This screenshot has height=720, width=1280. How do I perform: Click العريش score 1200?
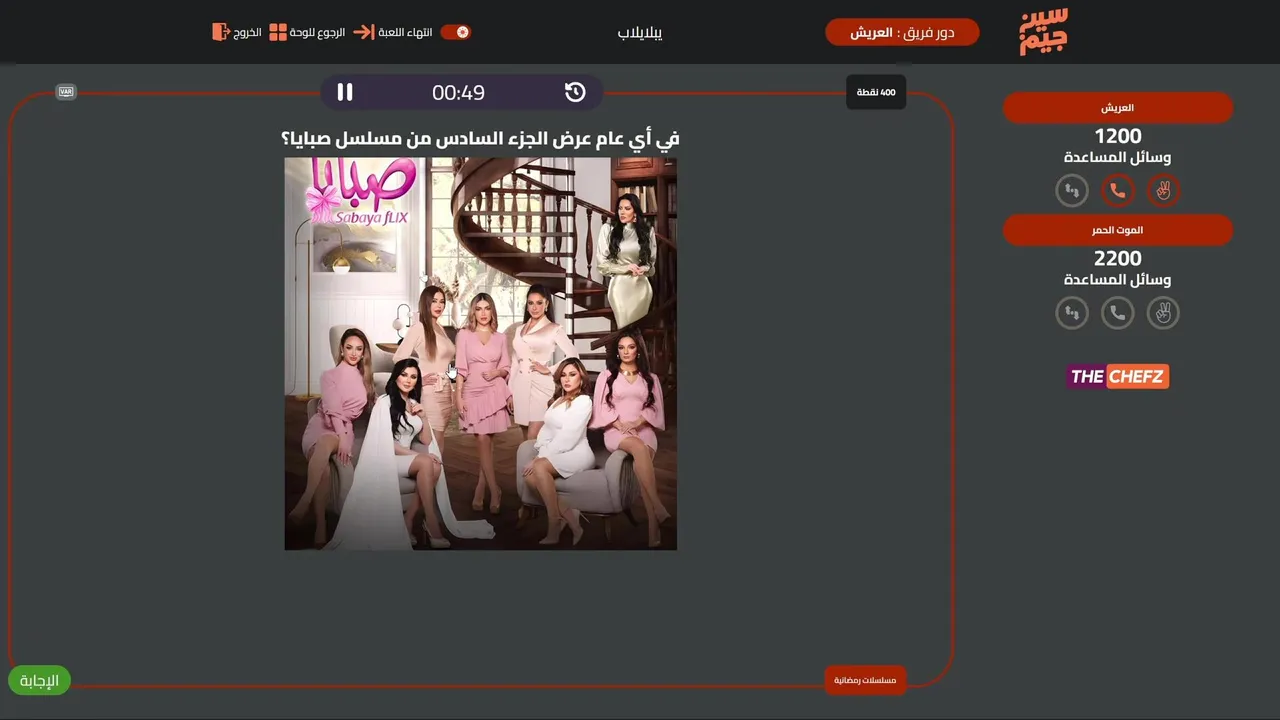1118,136
